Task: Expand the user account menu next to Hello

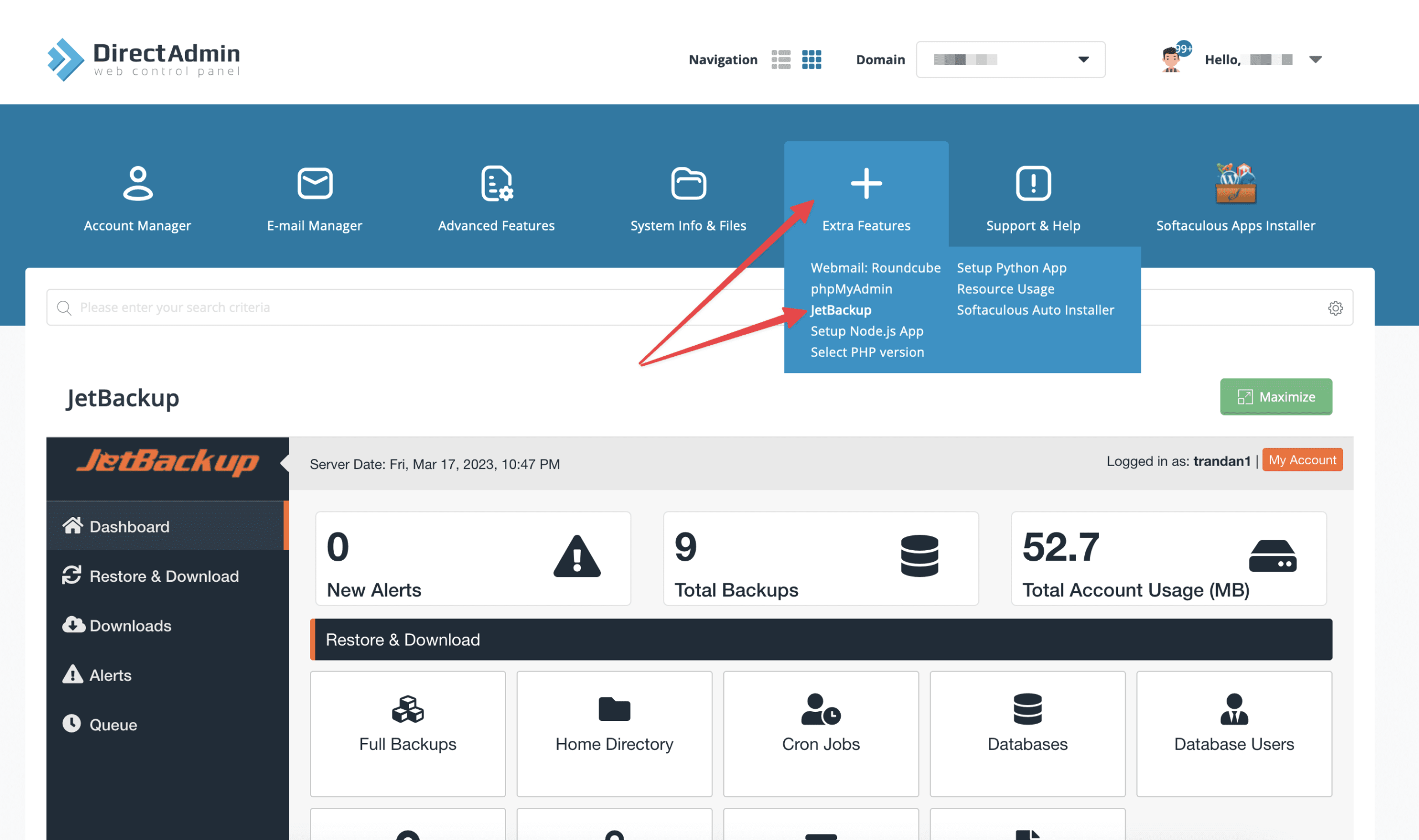Action: point(1318,59)
